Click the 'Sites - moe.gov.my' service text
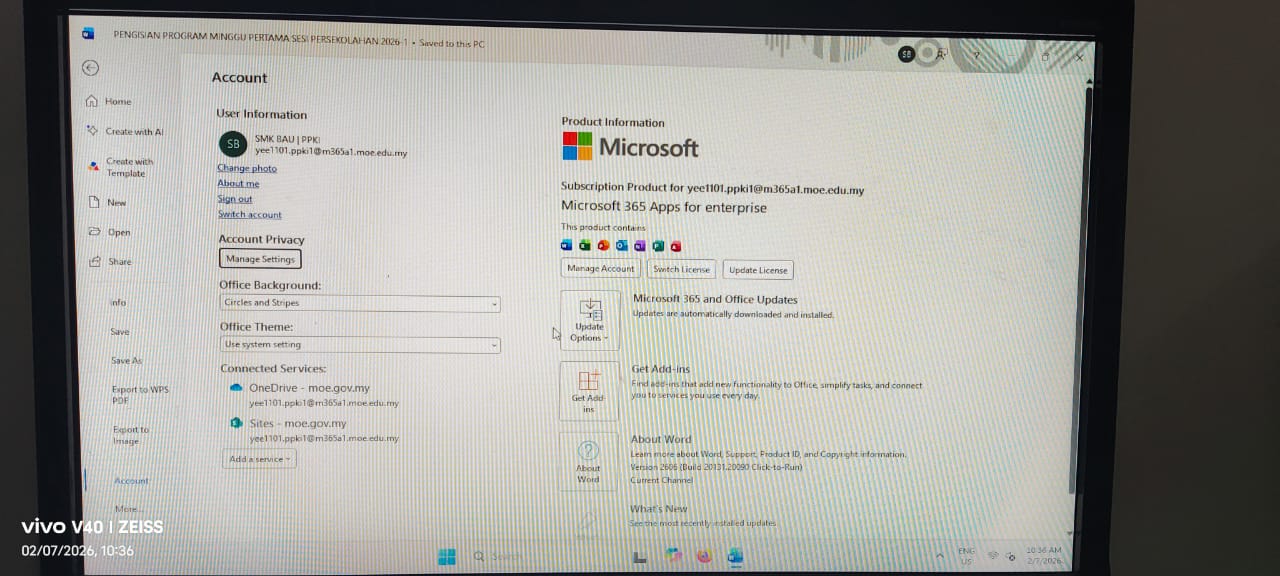 point(298,423)
